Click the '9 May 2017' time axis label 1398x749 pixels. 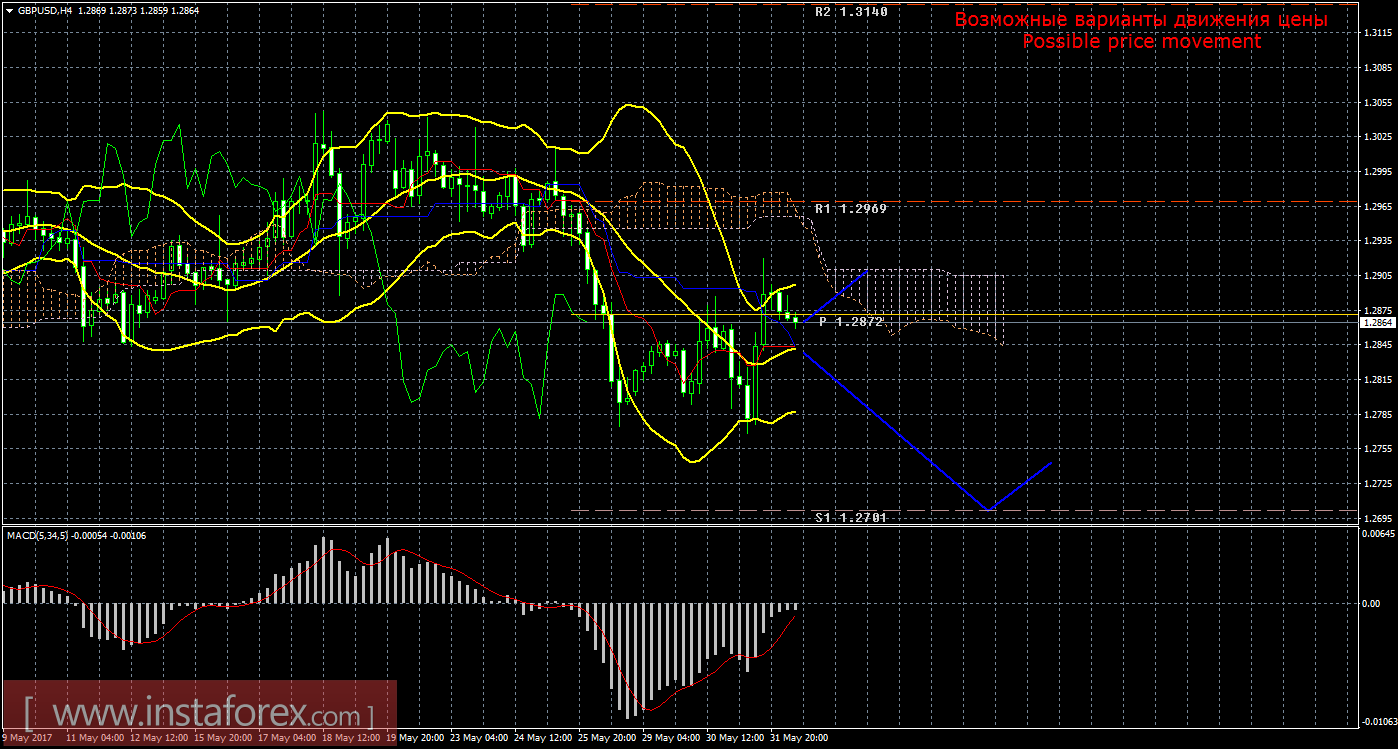pyautogui.click(x=30, y=738)
